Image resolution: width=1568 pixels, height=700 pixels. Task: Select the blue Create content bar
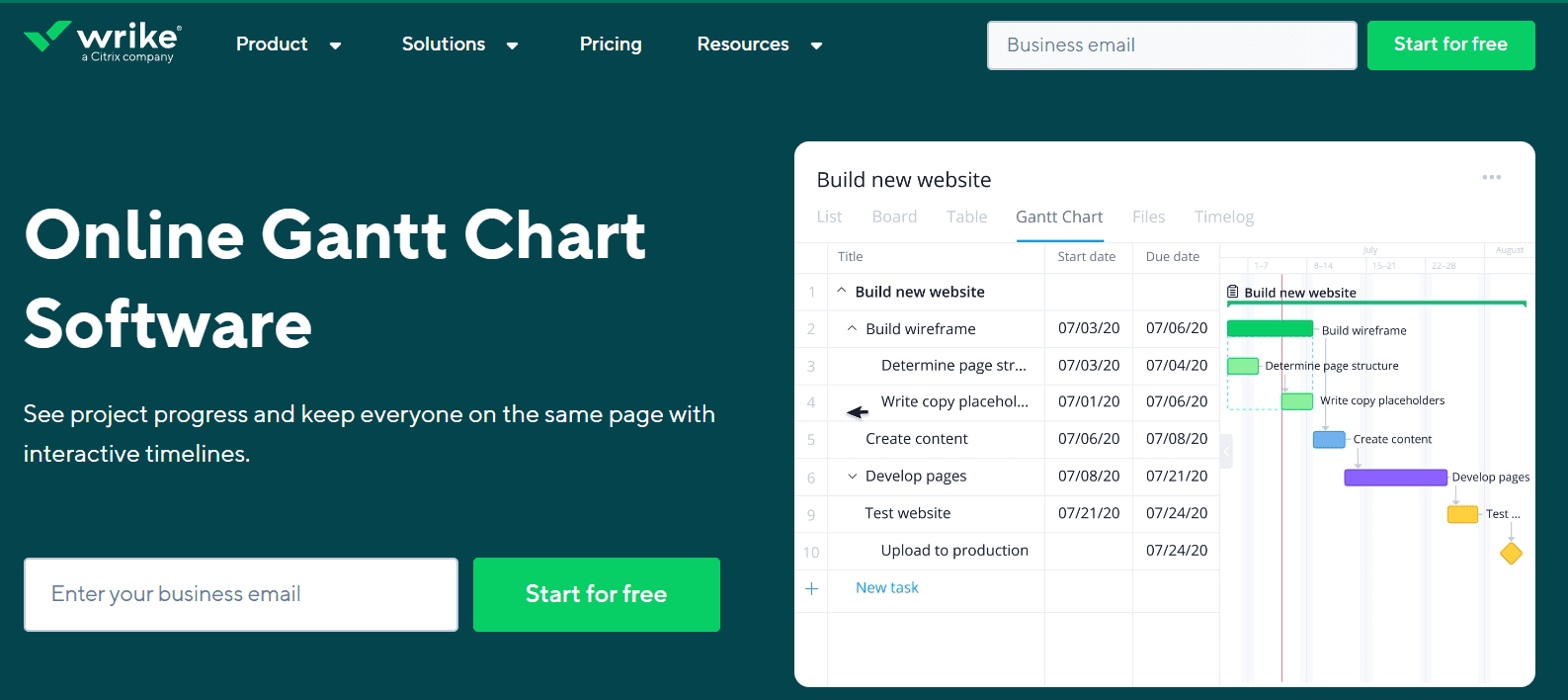tap(1329, 440)
